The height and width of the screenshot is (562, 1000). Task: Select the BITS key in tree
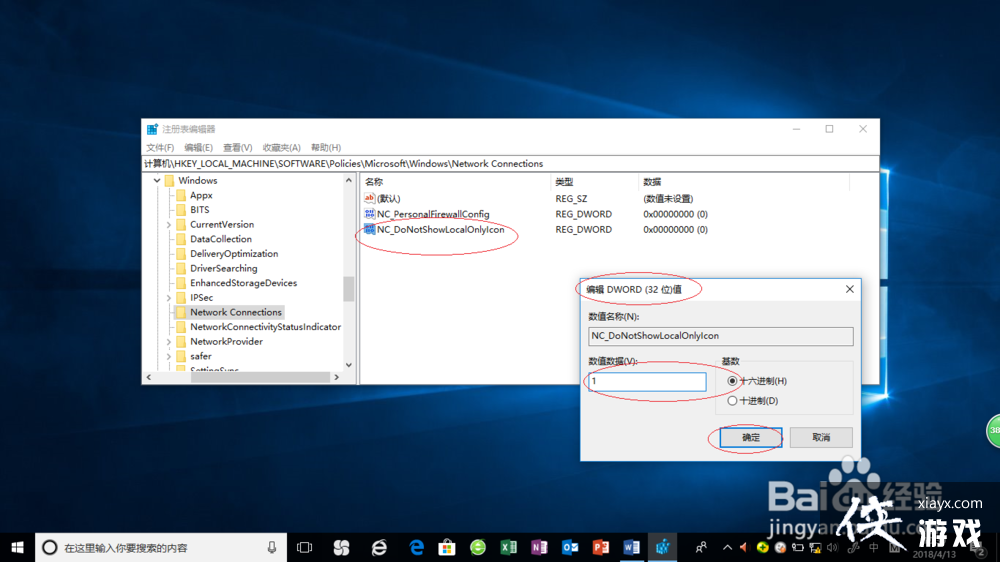tap(199, 210)
